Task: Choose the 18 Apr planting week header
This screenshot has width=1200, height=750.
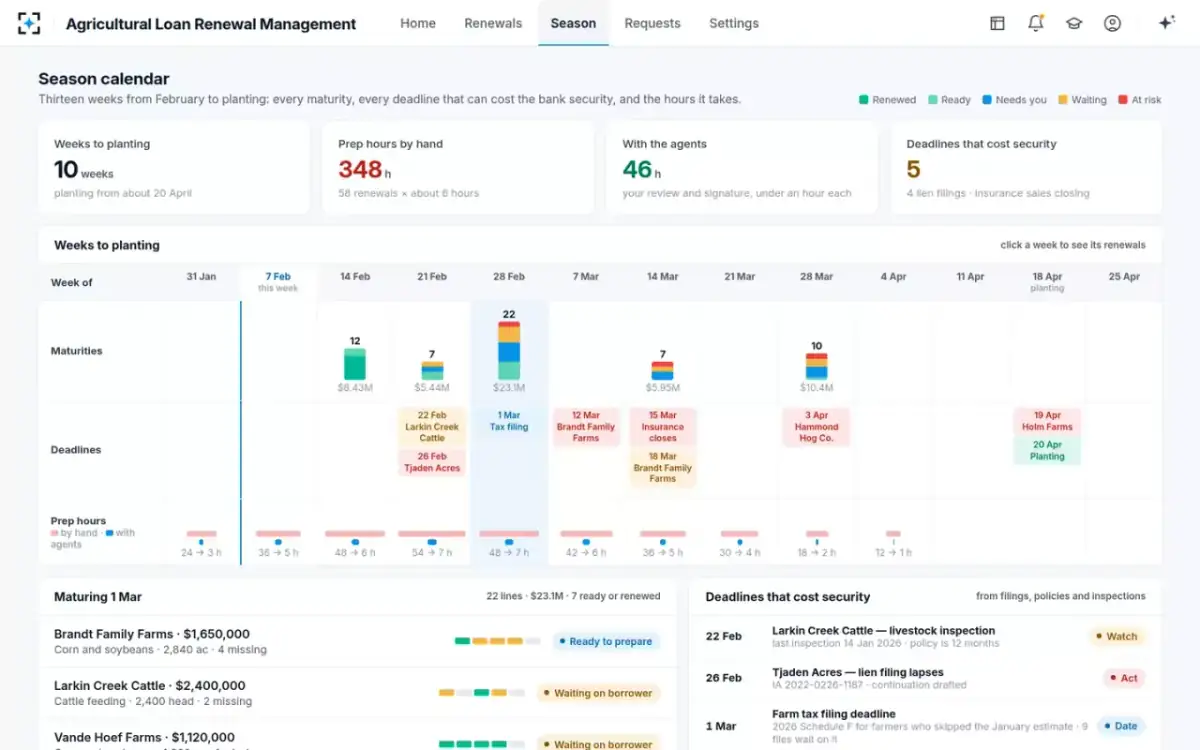Action: pos(1047,282)
